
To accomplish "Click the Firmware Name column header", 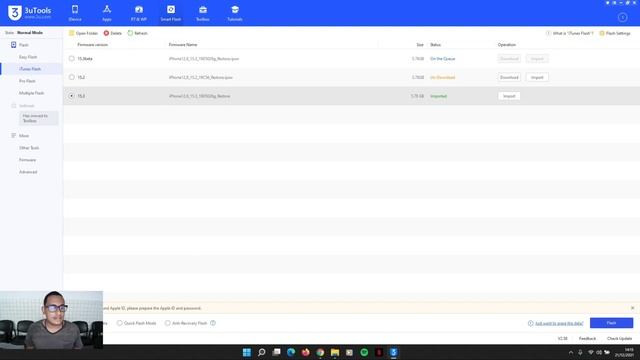I will [183, 44].
